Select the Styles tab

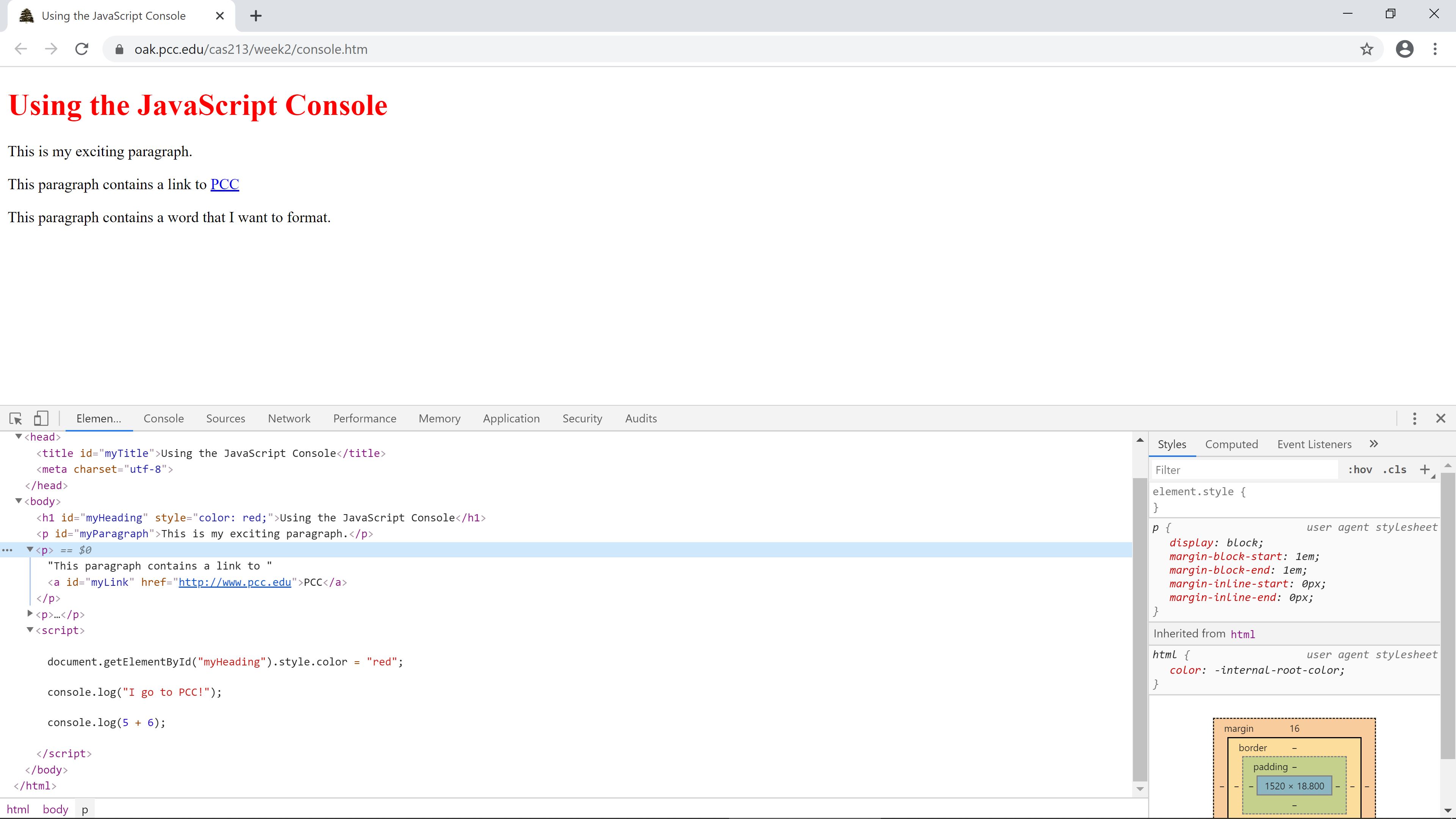[1172, 444]
